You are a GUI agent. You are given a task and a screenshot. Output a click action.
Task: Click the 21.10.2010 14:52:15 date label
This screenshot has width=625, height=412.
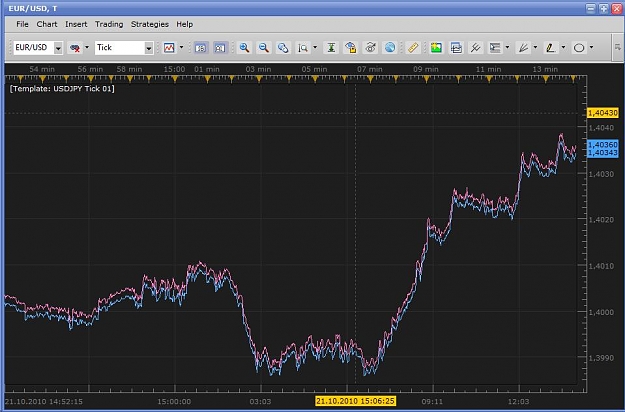coord(44,402)
